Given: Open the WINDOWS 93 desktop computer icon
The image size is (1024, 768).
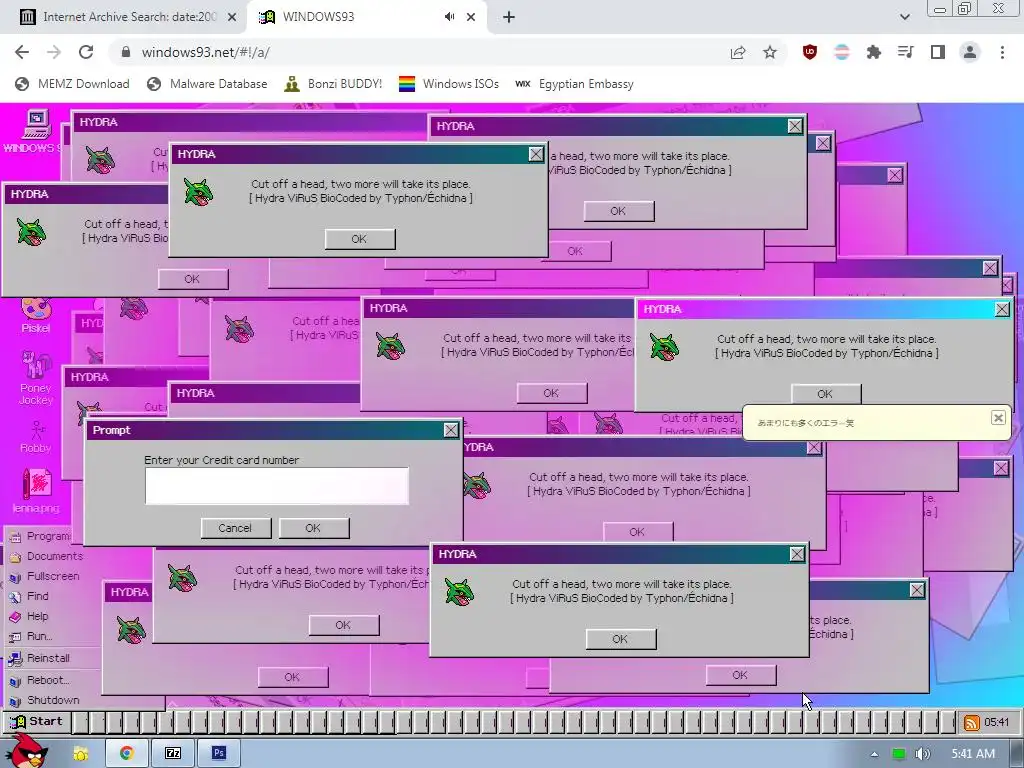Looking at the screenshot, I should tap(34, 132).
